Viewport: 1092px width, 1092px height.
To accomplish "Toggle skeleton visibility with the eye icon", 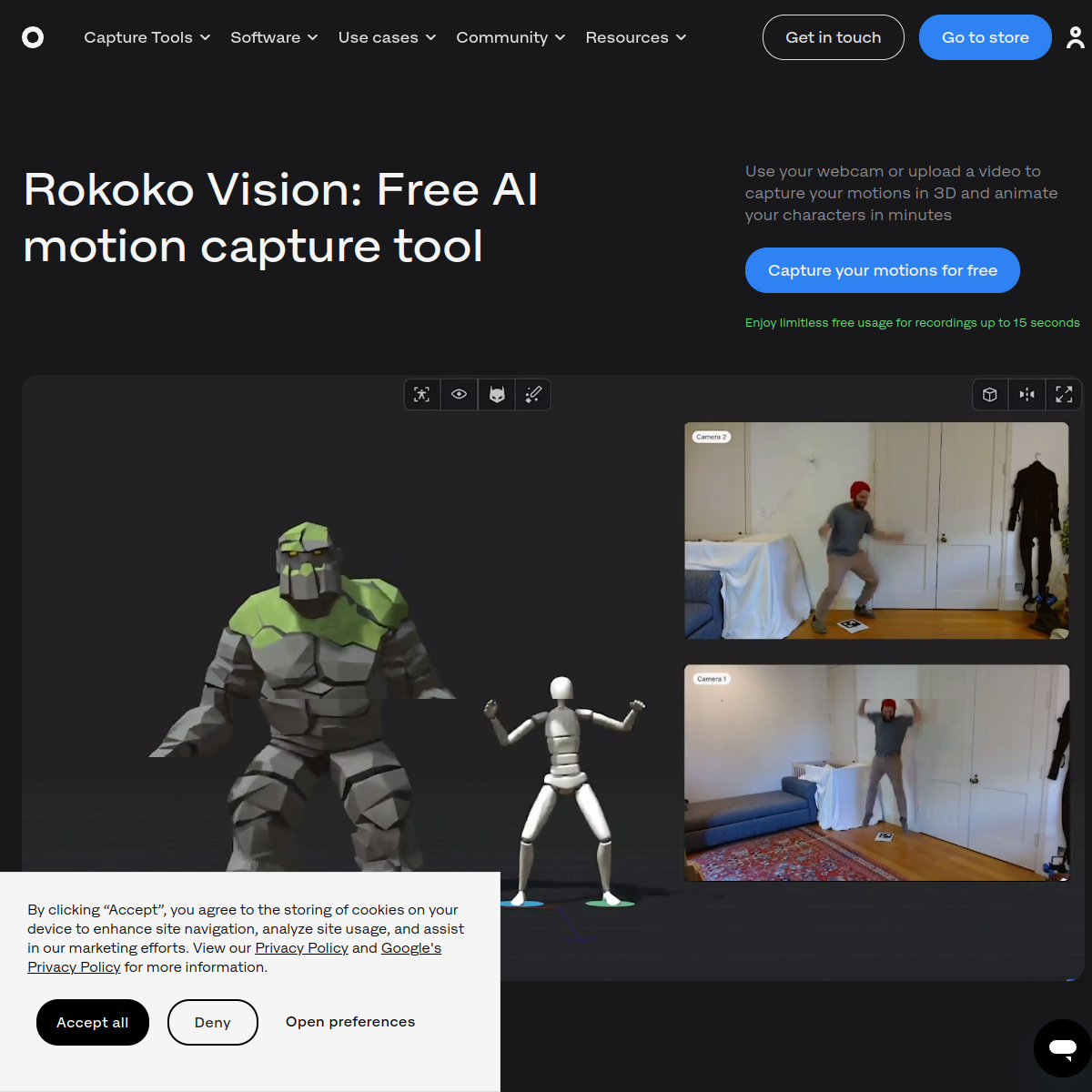I will click(x=459, y=394).
